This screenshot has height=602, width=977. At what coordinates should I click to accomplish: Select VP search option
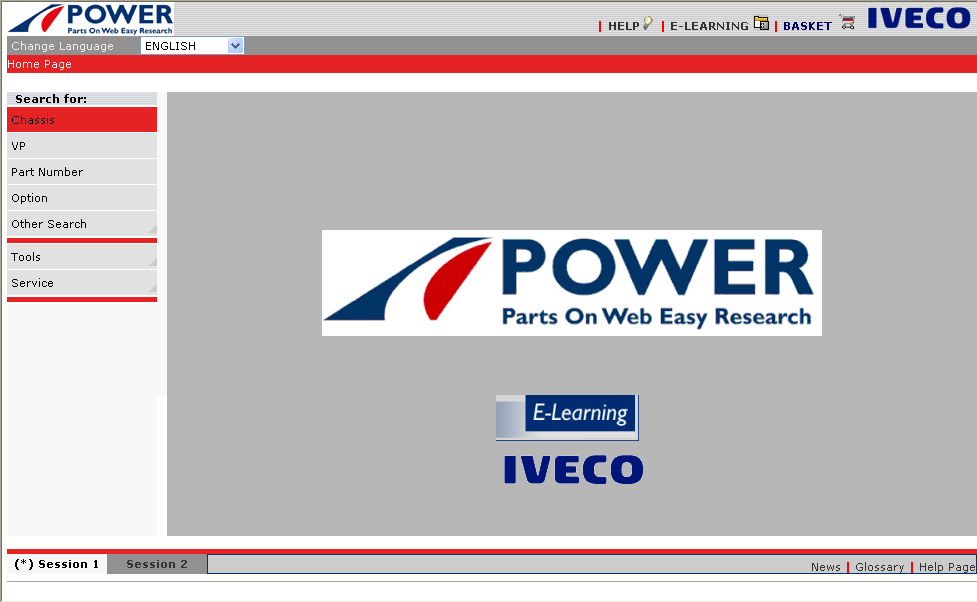coord(82,146)
